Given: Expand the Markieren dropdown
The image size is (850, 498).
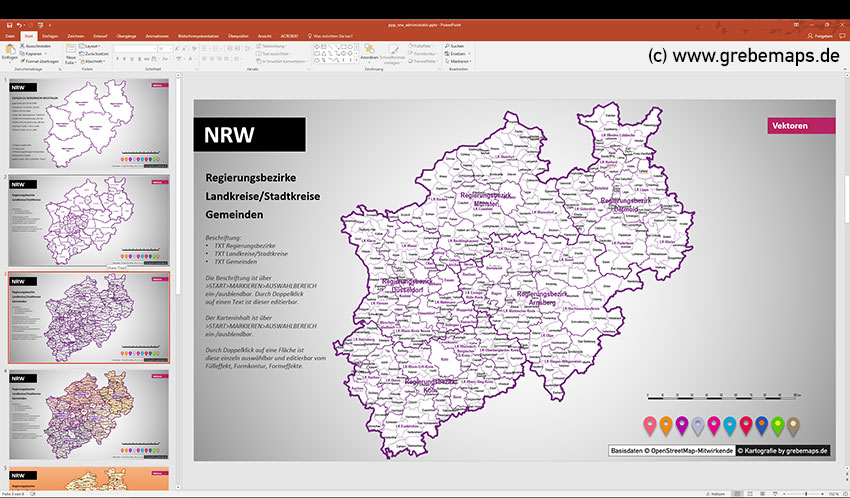Looking at the screenshot, I should click(x=458, y=61).
